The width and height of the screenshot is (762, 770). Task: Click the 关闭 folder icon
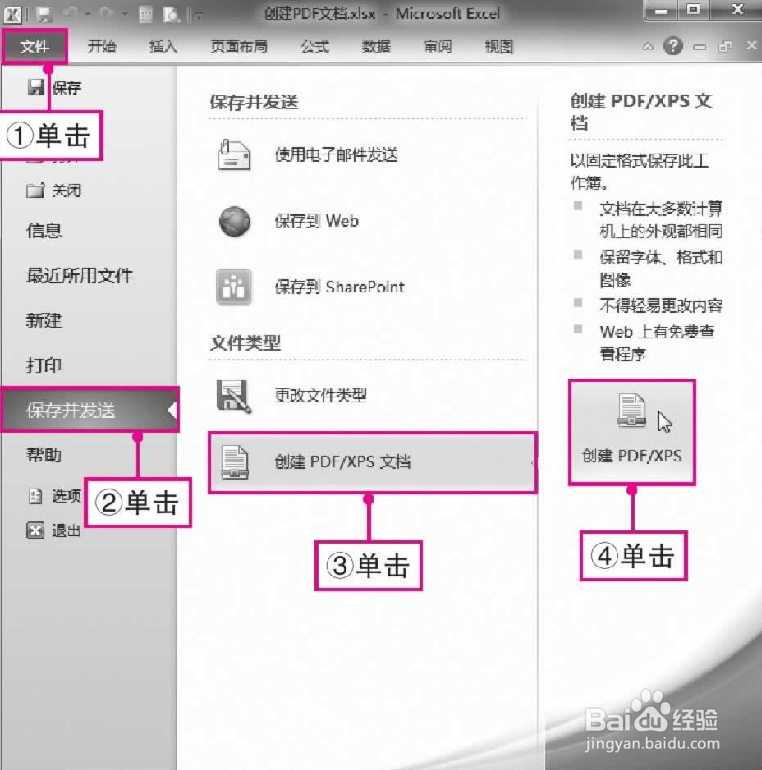pyautogui.click(x=35, y=190)
